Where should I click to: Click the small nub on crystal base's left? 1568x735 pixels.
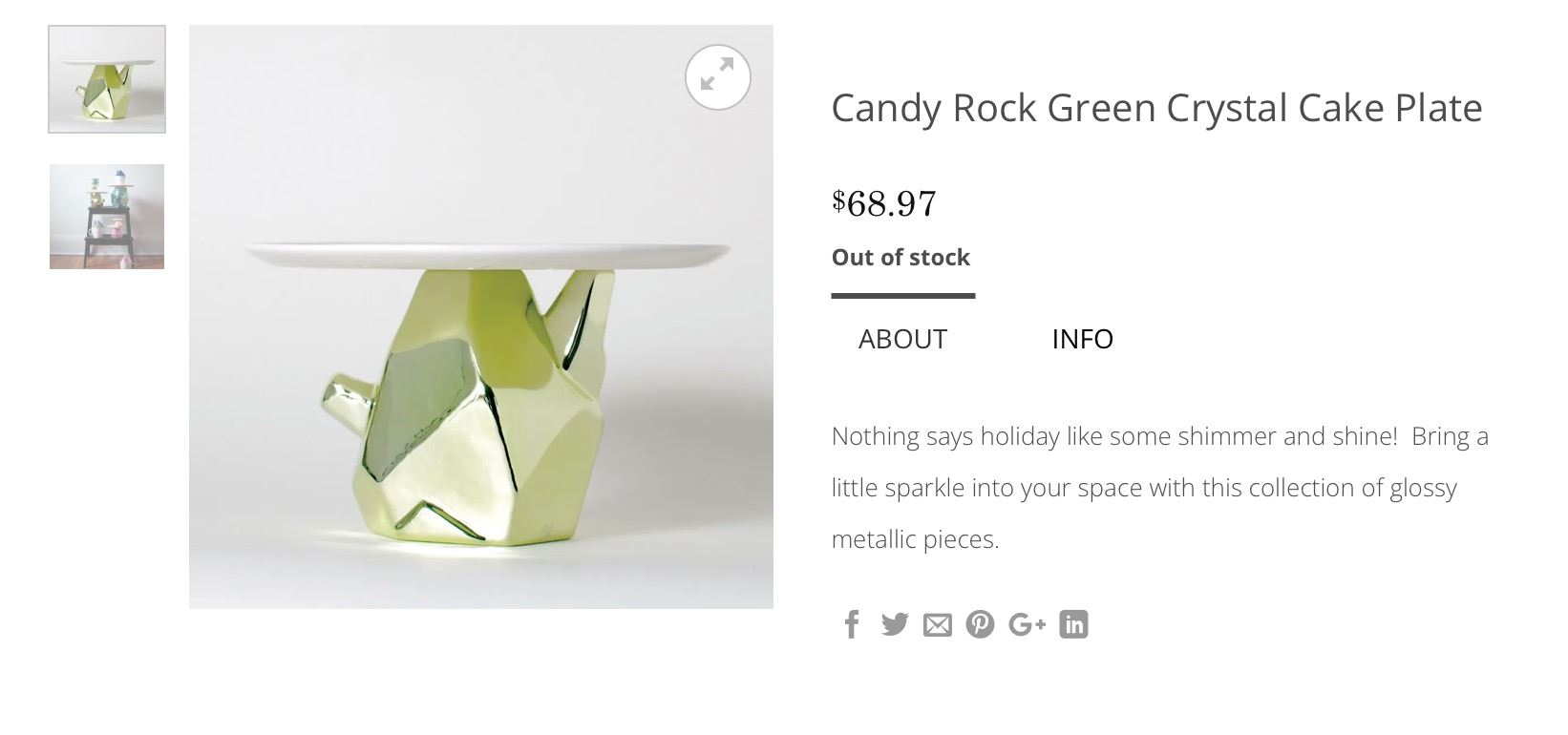tap(342, 397)
